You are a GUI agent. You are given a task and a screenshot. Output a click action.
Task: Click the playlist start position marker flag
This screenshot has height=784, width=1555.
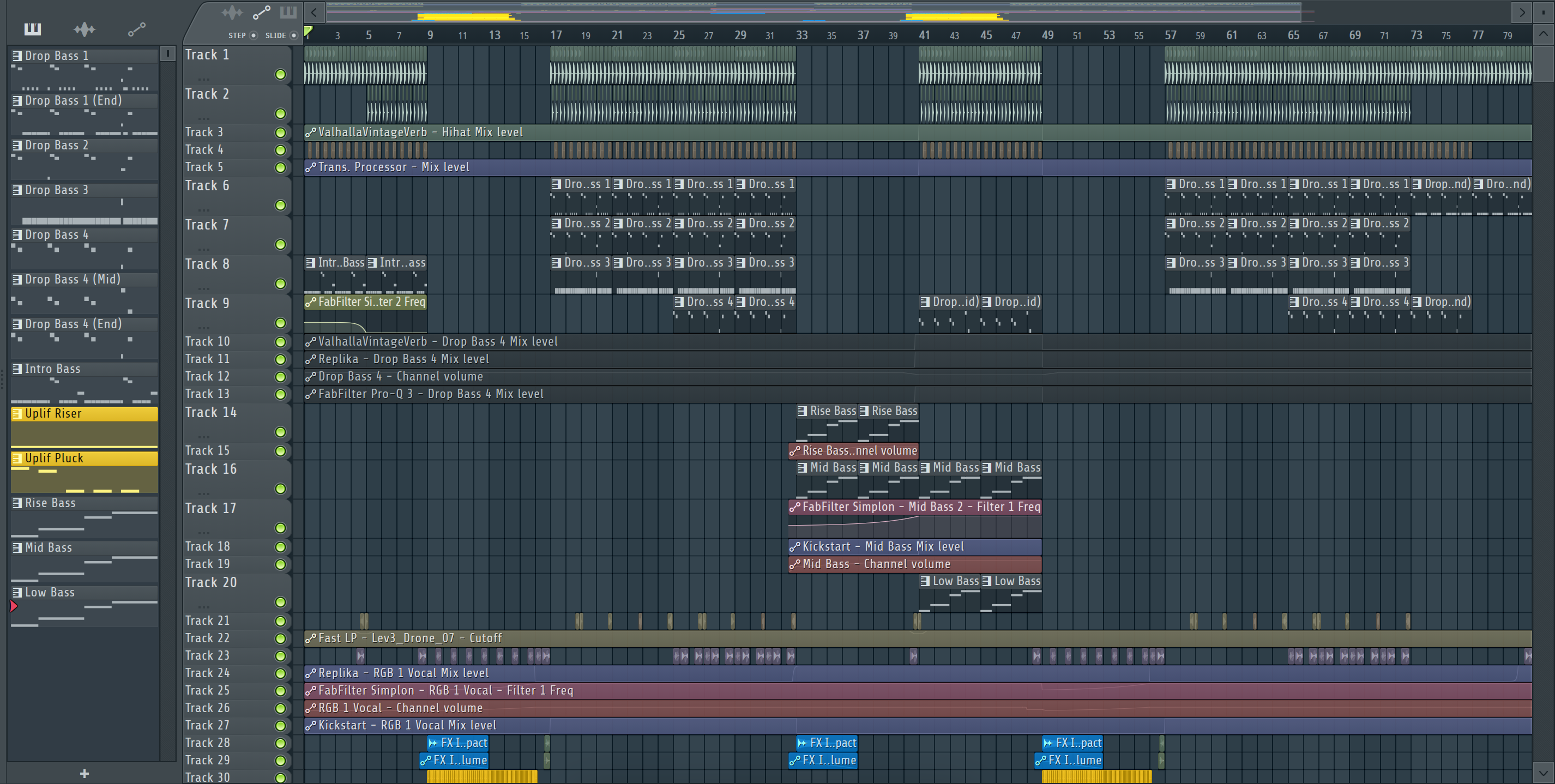309,32
